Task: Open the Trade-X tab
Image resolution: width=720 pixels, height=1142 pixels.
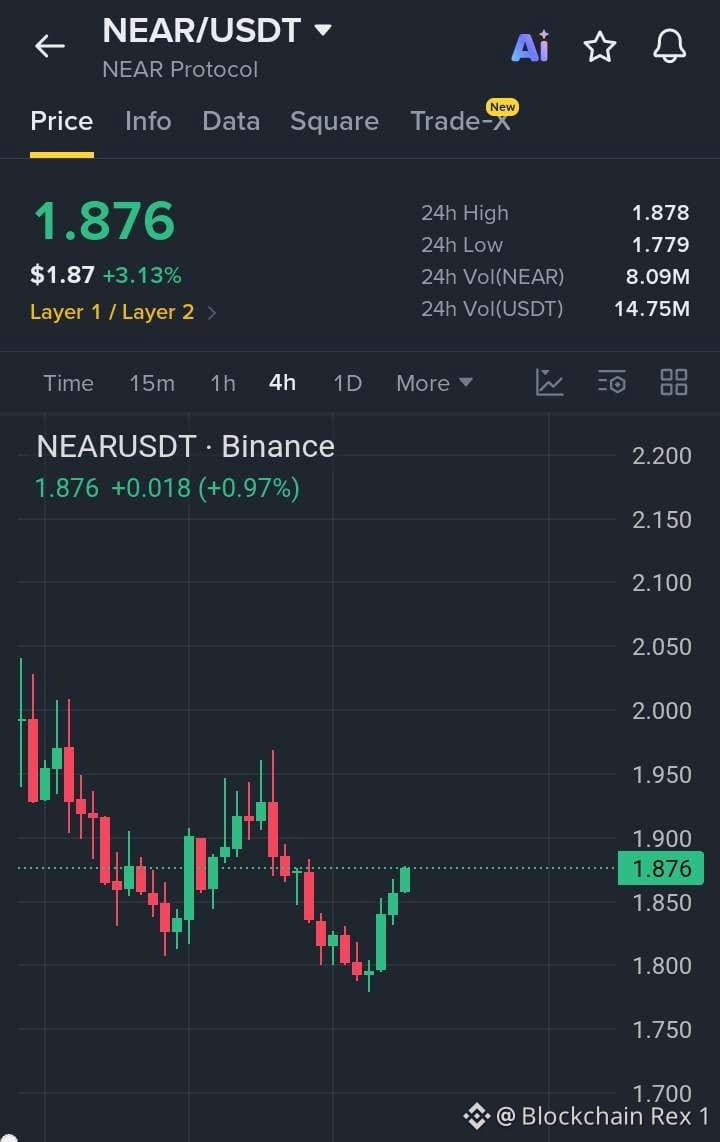Action: pyautogui.click(x=460, y=121)
